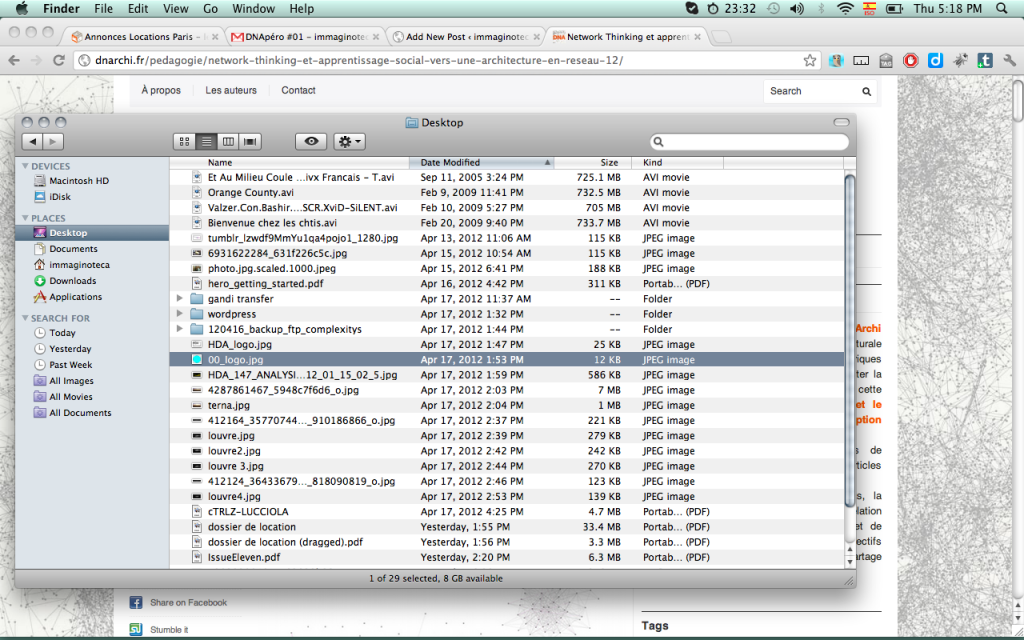
Task: Expand the wordpress folder disclosure triangle
Action: pos(180,314)
